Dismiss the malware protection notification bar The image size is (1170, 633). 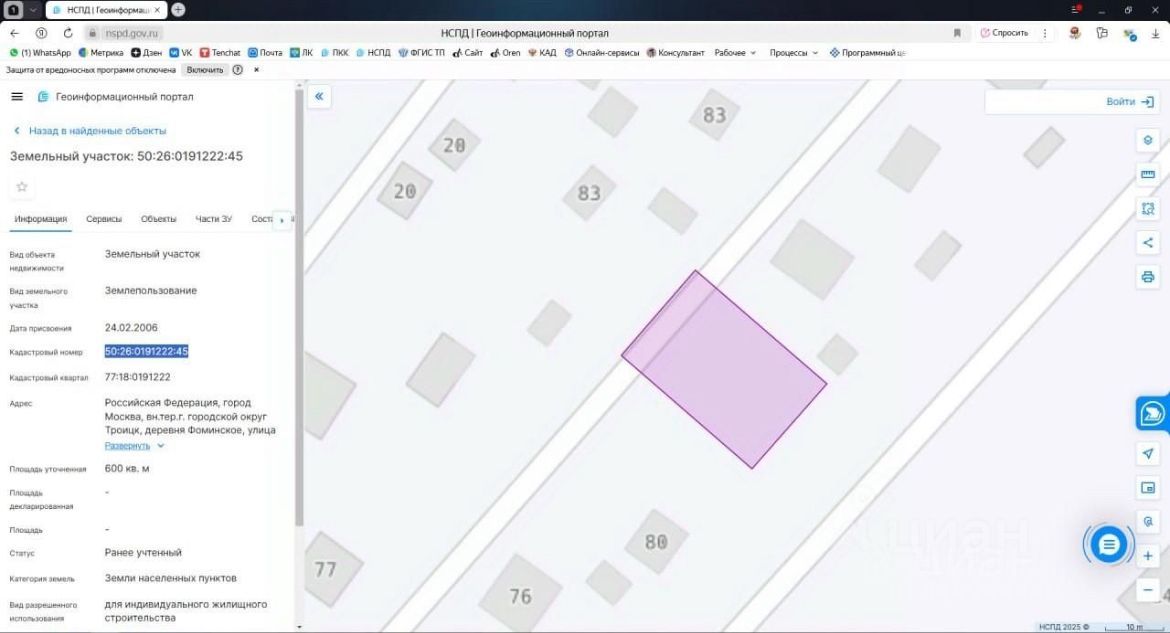tap(257, 69)
